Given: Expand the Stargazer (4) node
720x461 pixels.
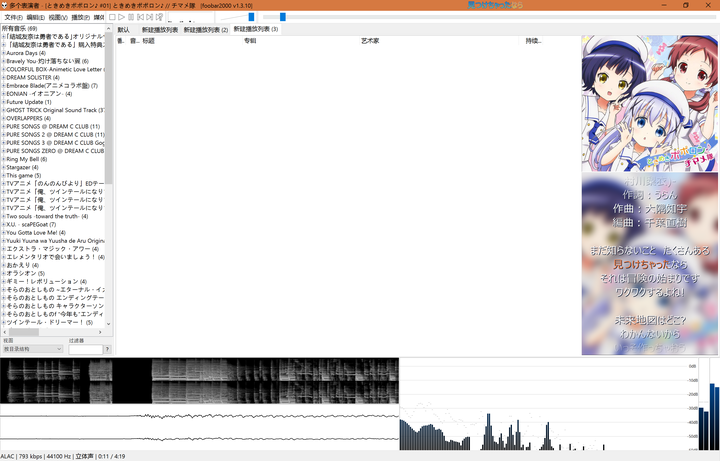Looking at the screenshot, I should (4, 168).
